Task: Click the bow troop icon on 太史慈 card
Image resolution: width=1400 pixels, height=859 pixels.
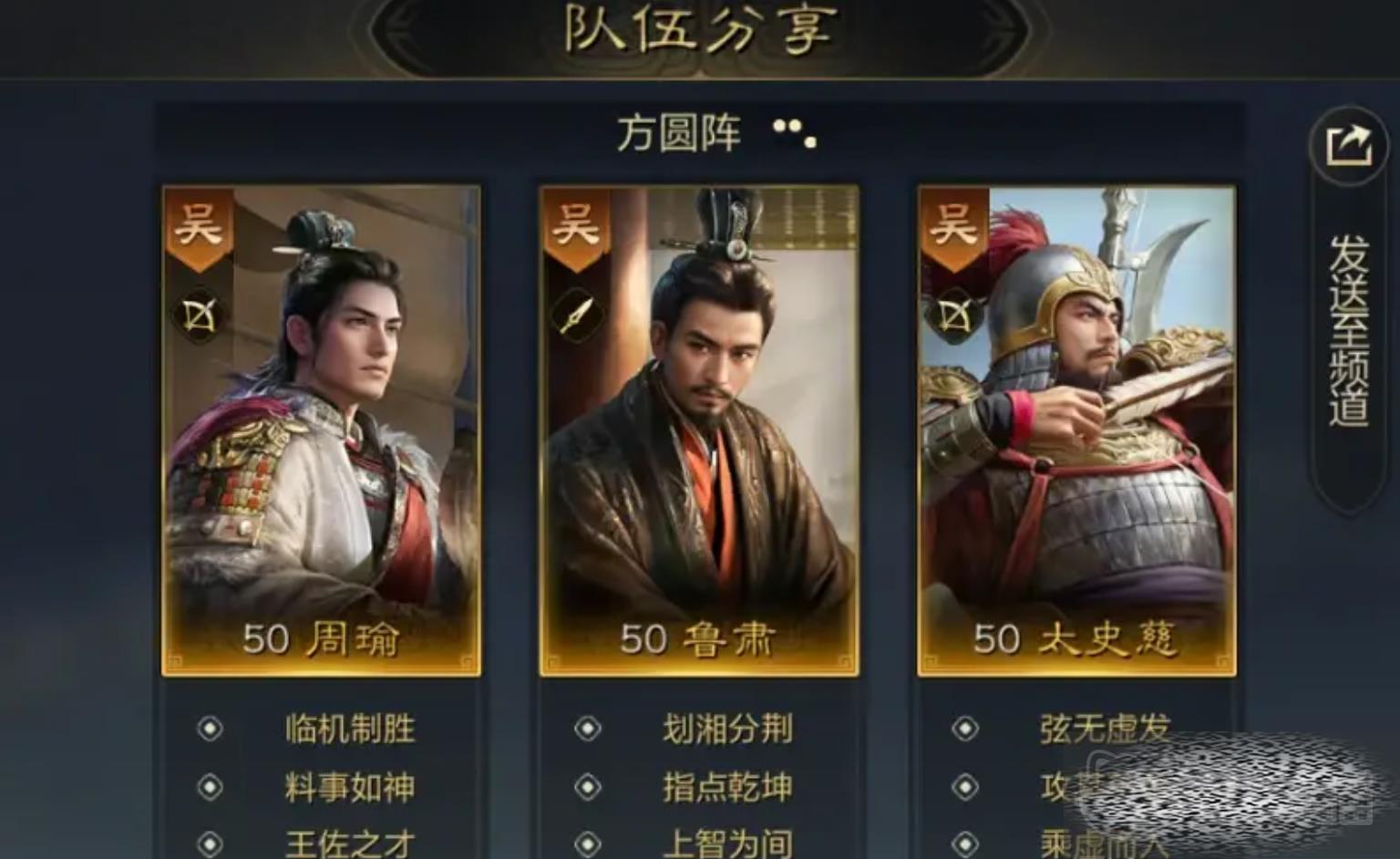Action: (x=953, y=316)
